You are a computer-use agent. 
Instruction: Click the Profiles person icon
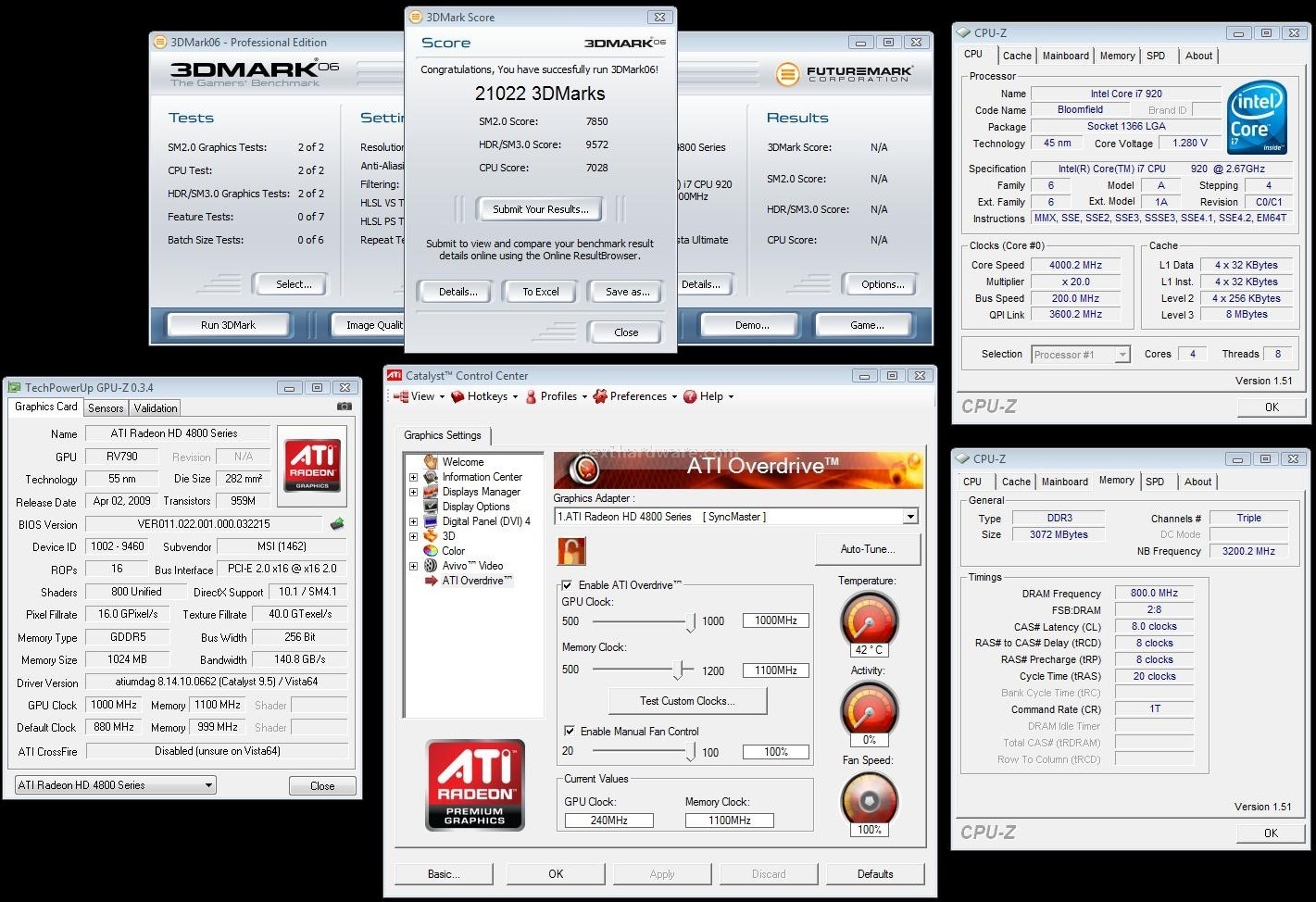pos(531,396)
